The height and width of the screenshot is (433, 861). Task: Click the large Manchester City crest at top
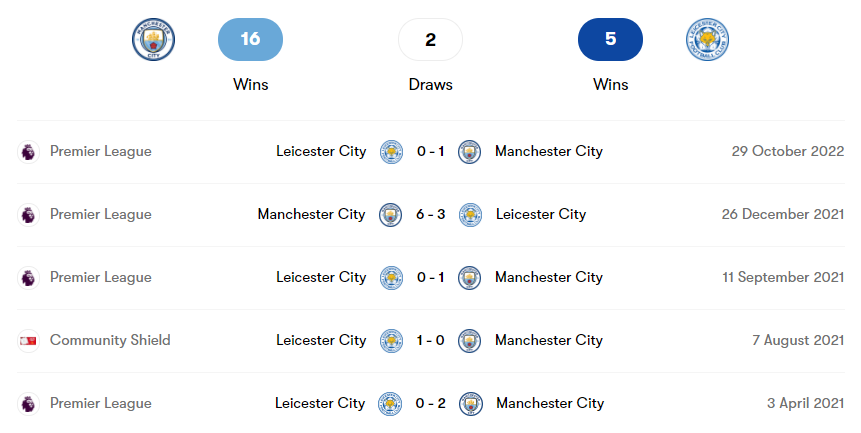click(x=153, y=40)
